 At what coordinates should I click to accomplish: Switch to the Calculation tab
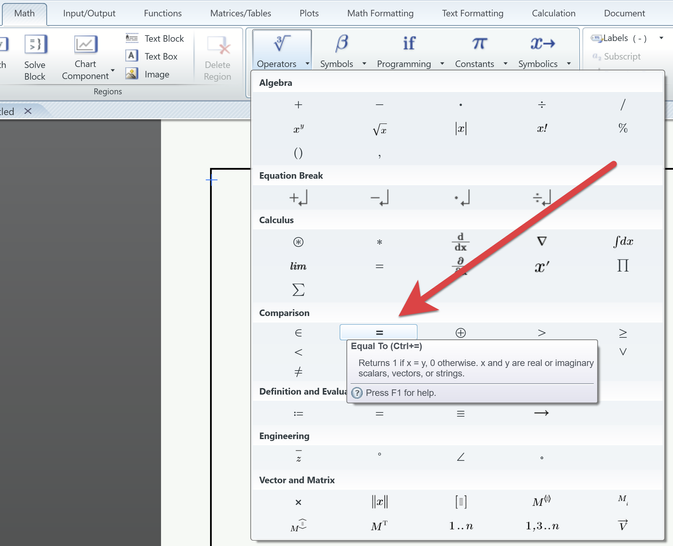click(x=554, y=13)
